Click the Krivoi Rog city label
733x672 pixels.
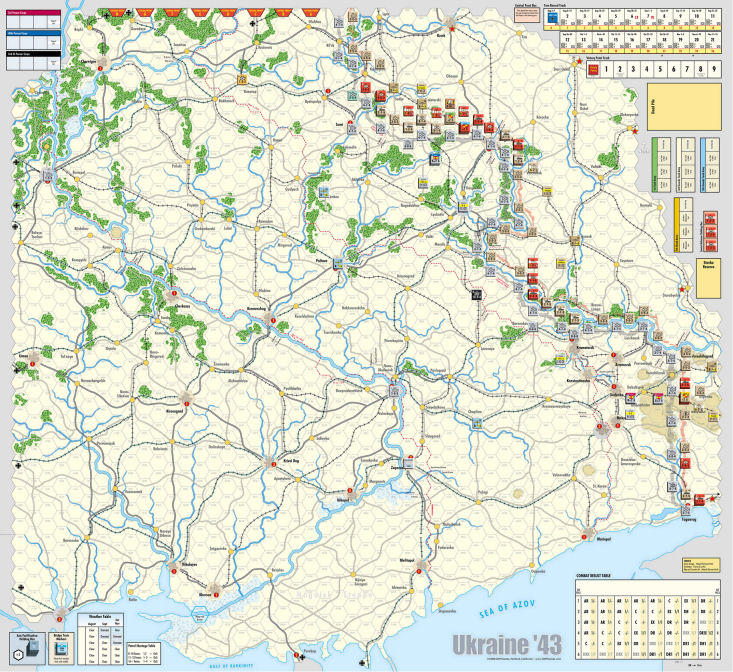(291, 461)
